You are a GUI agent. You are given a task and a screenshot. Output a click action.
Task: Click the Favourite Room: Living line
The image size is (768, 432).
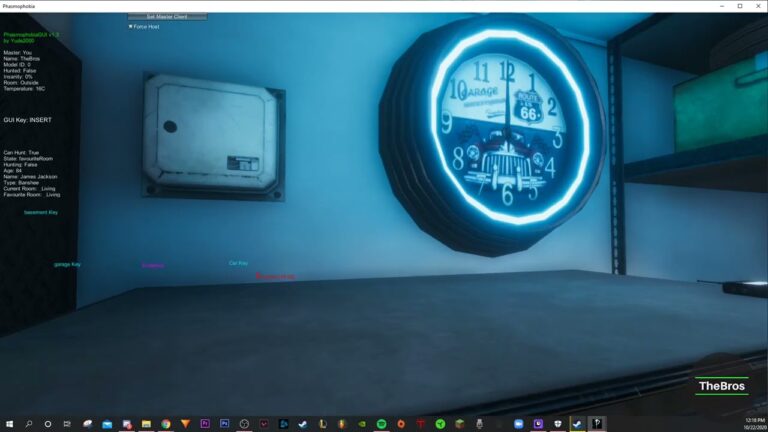pyautogui.click(x=32, y=195)
